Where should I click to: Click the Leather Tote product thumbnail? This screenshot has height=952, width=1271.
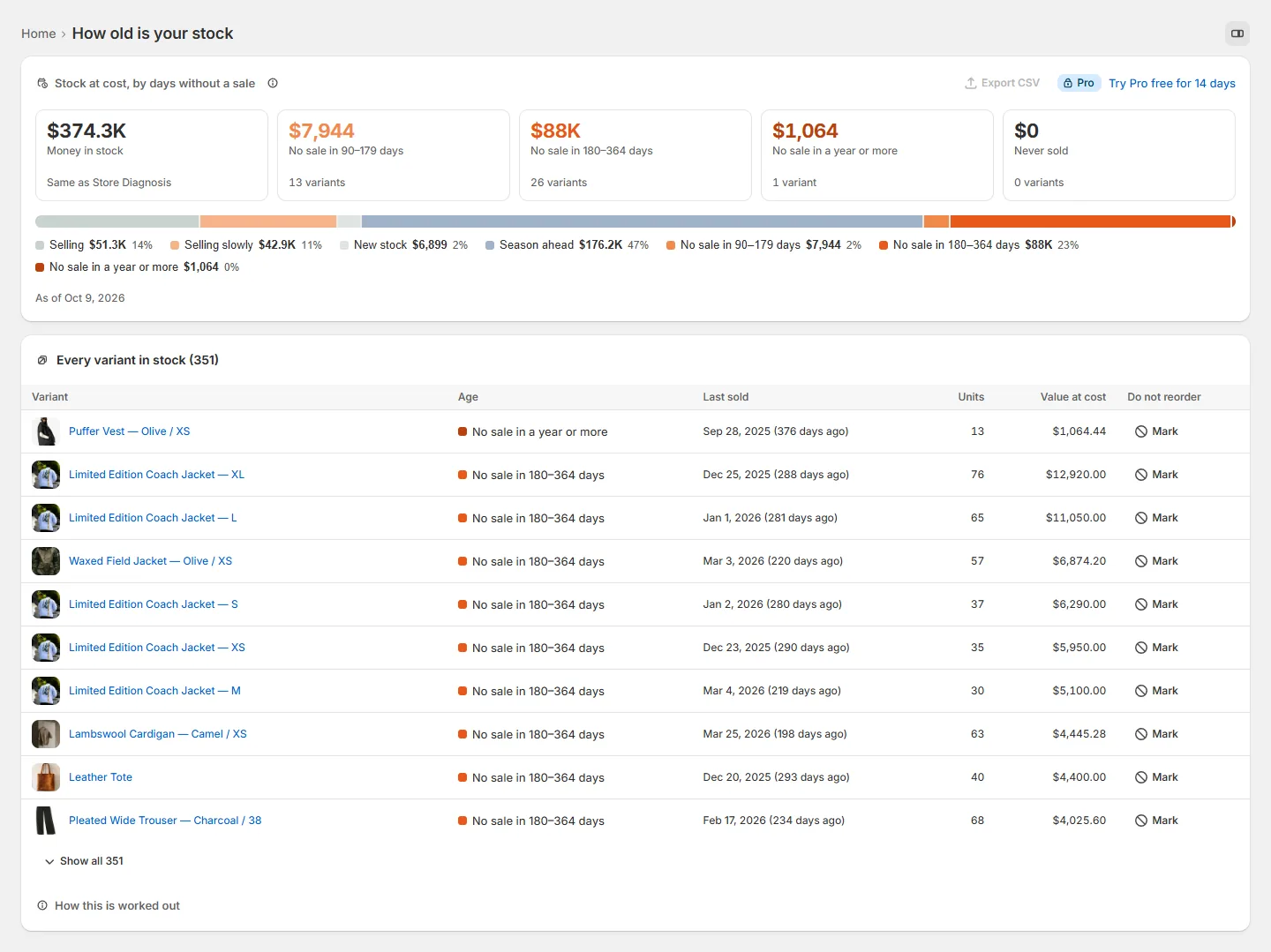pyautogui.click(x=46, y=777)
